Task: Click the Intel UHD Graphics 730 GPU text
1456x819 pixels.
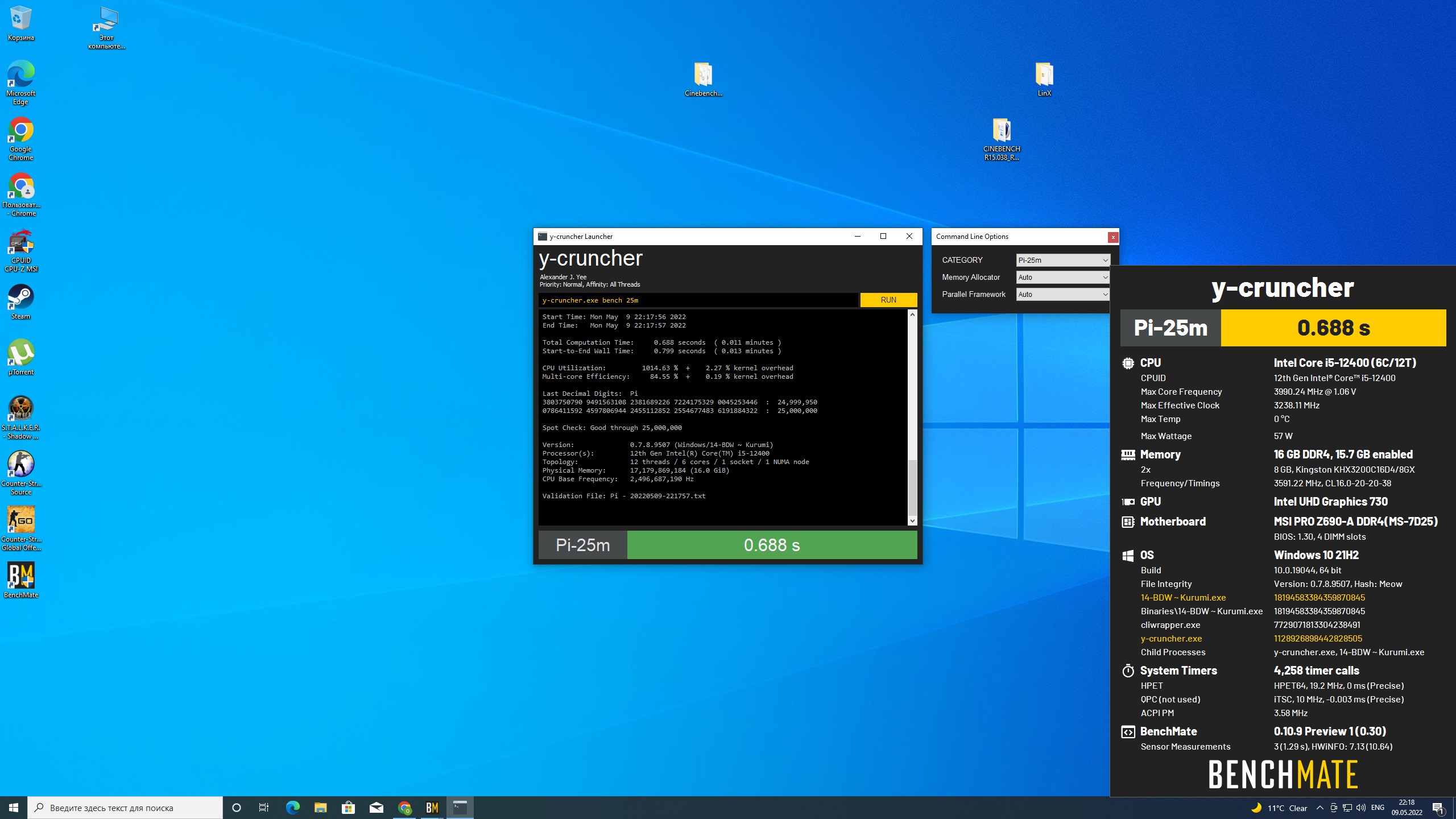Action: coord(1330,502)
